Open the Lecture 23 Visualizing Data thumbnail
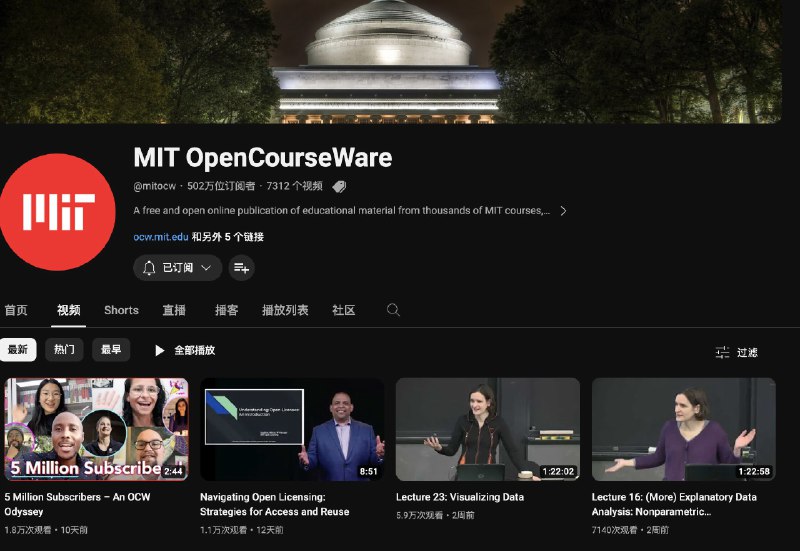 [x=488, y=430]
